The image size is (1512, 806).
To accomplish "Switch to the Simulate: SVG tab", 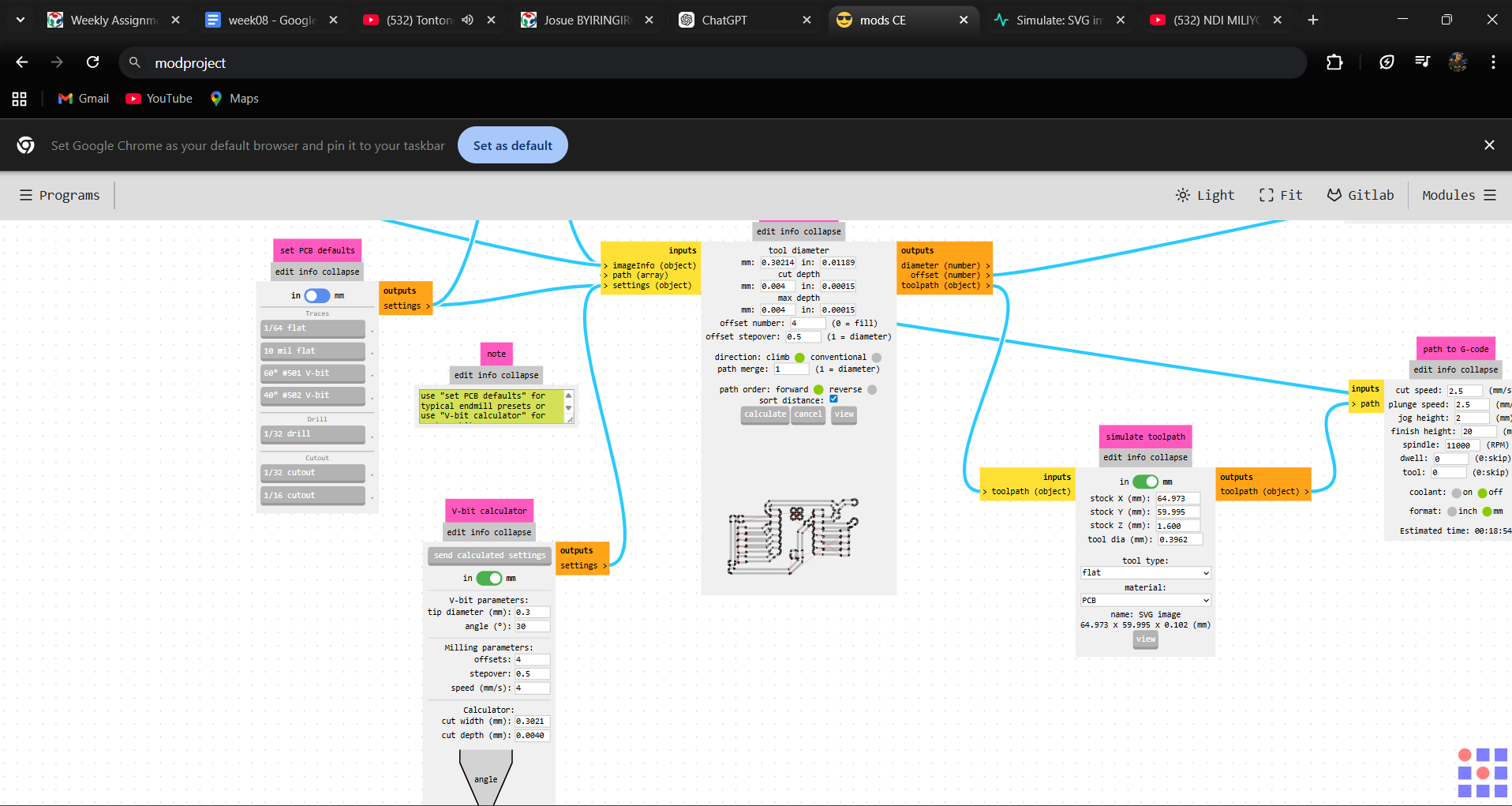I will tap(1059, 20).
